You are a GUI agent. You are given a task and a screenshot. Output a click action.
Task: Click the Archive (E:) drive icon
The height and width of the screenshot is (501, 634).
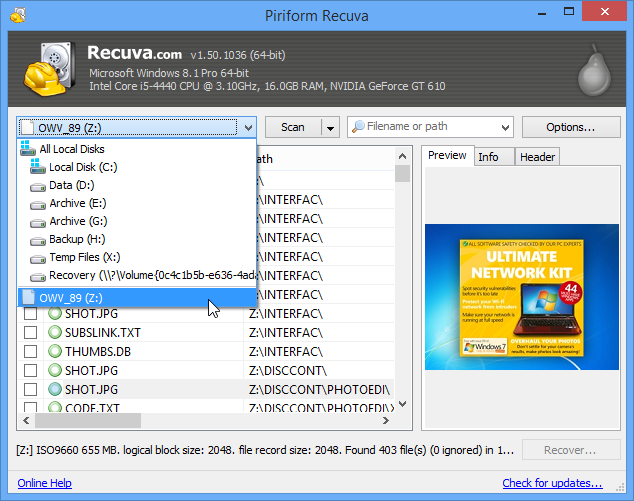(x=38, y=205)
